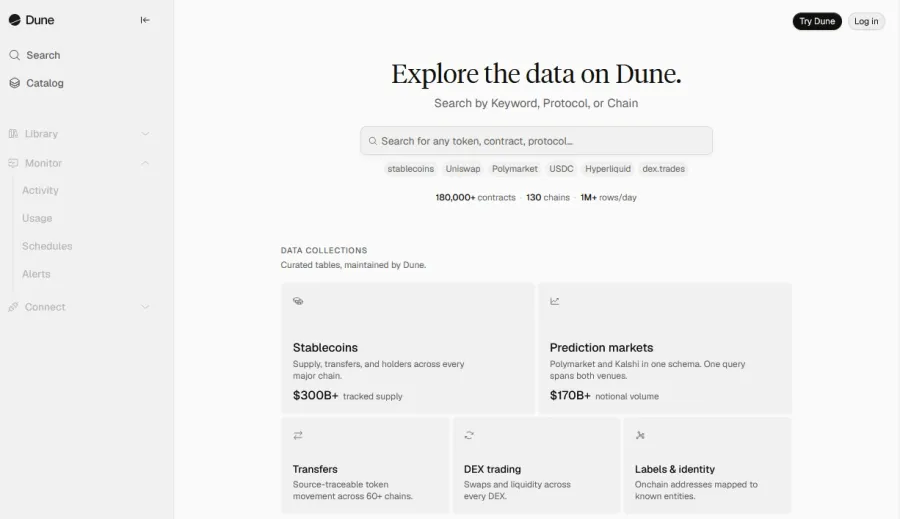Screen dimensions: 900x519
Task: Click 'Onchain addresses mapped to known entities.' description
Action: (x=696, y=490)
